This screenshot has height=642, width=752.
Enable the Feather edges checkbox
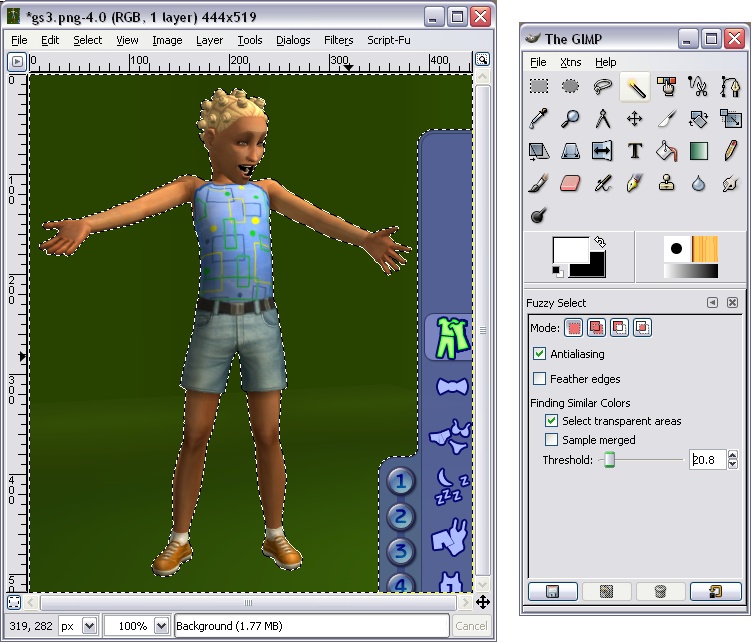pyautogui.click(x=539, y=379)
